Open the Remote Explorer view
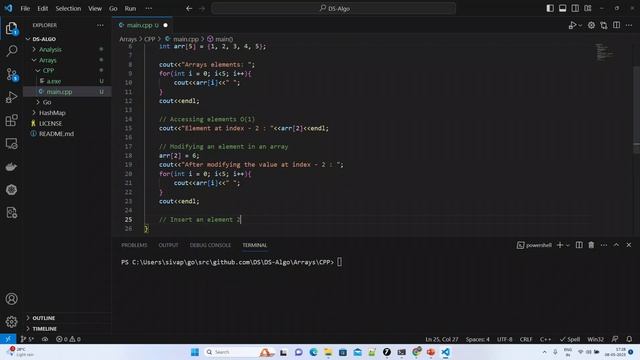 [11, 143]
